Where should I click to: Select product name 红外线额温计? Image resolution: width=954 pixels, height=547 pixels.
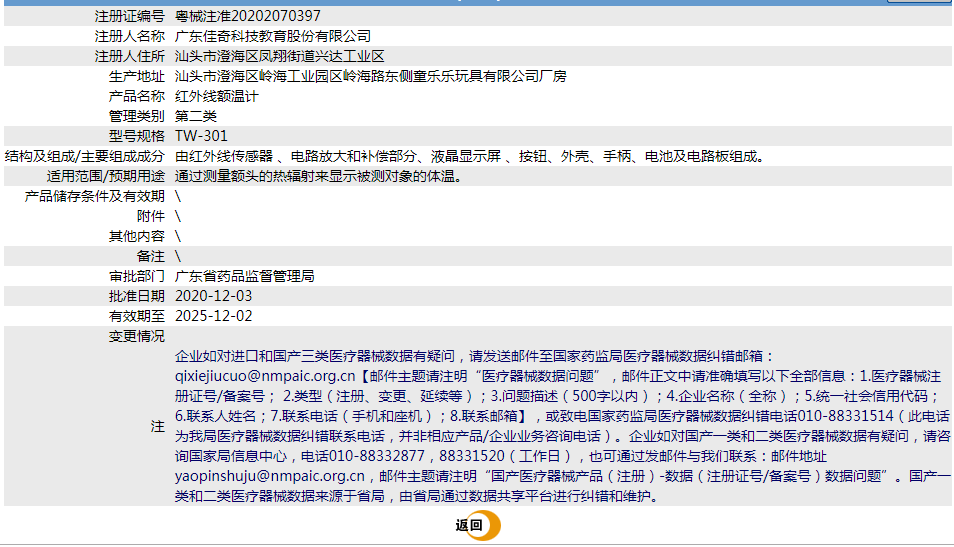(x=217, y=97)
